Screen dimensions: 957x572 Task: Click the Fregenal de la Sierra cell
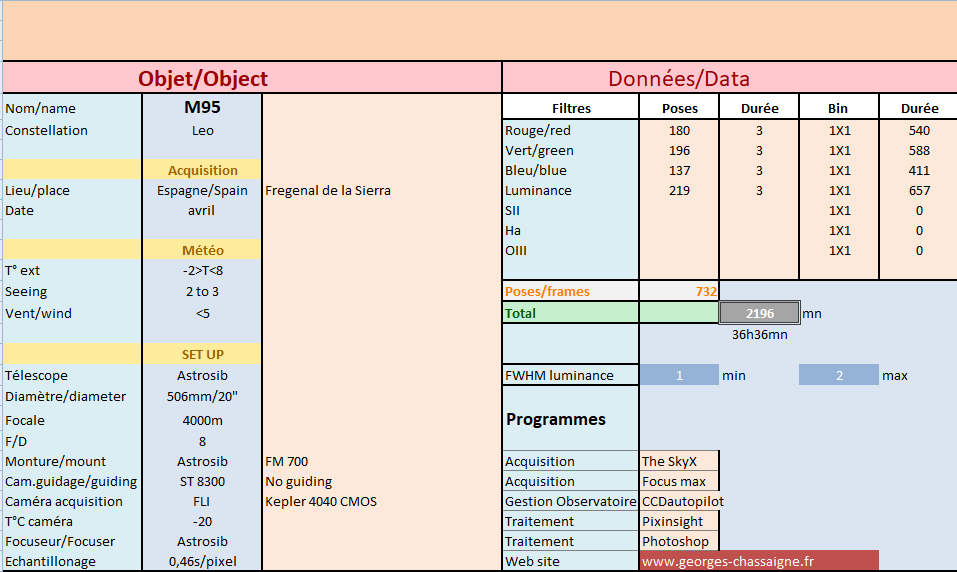pyautogui.click(x=328, y=190)
